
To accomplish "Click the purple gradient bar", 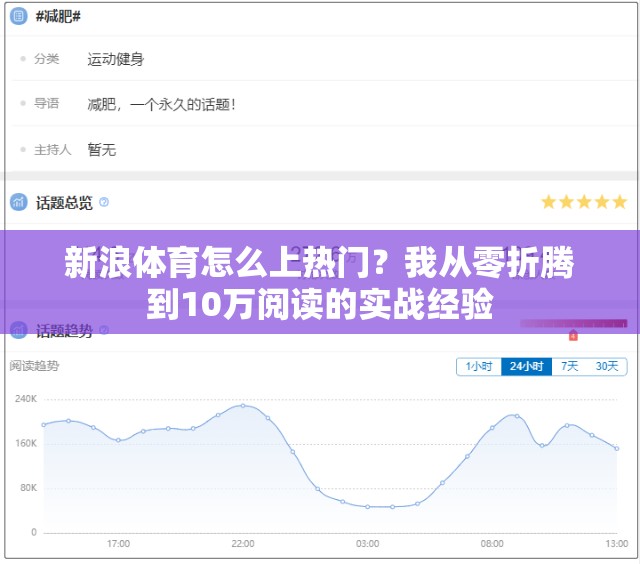I will (573, 324).
